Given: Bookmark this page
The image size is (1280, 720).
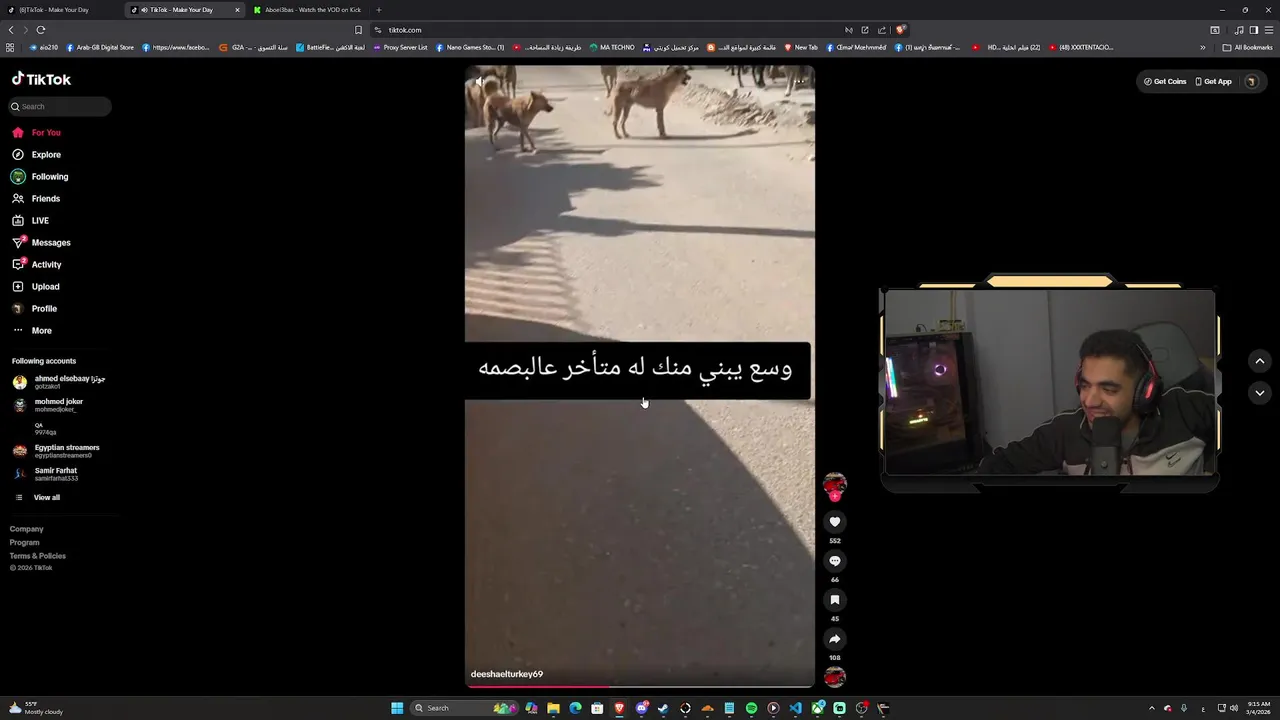Looking at the screenshot, I should (358, 30).
